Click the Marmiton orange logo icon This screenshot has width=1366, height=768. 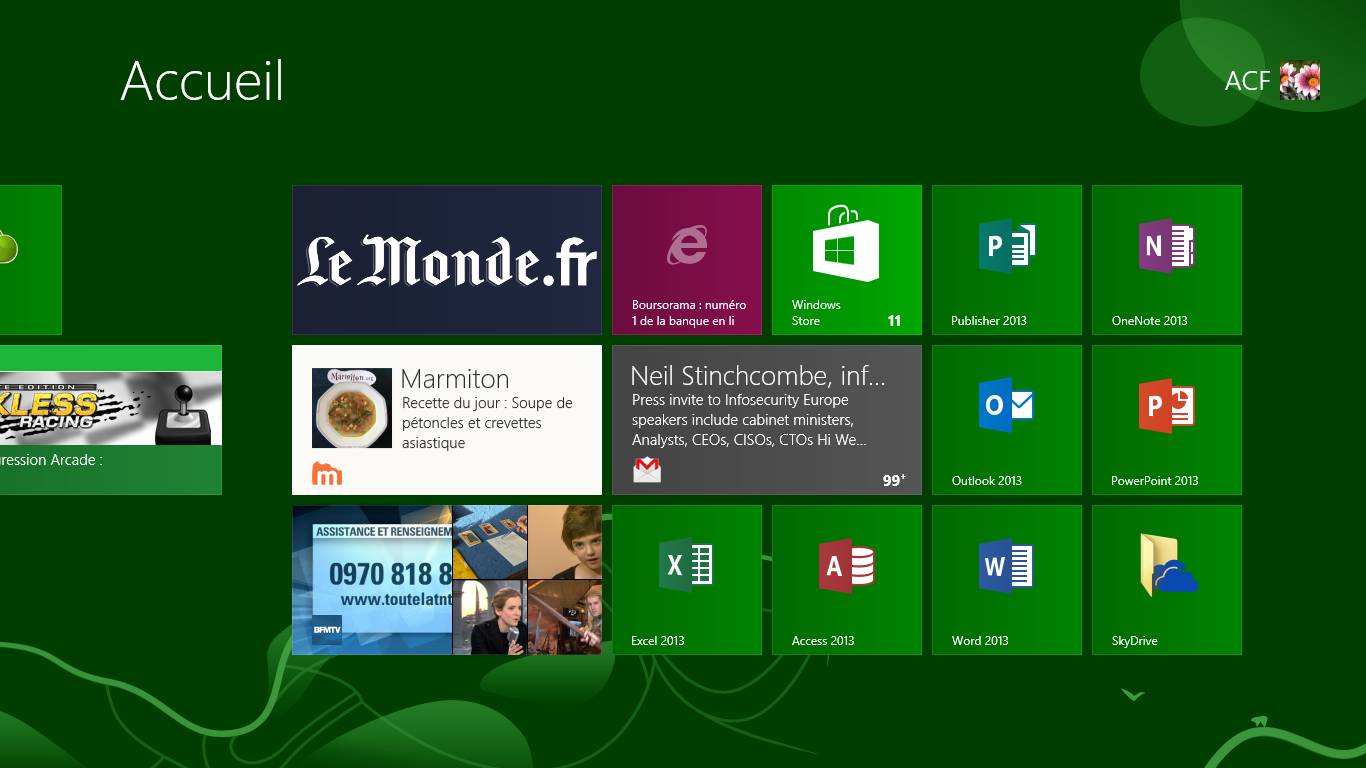[327, 473]
